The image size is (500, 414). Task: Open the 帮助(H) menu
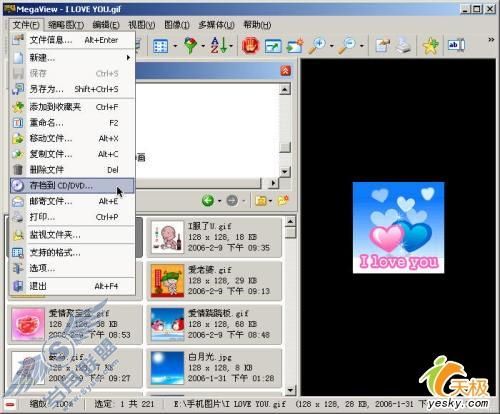257,25
